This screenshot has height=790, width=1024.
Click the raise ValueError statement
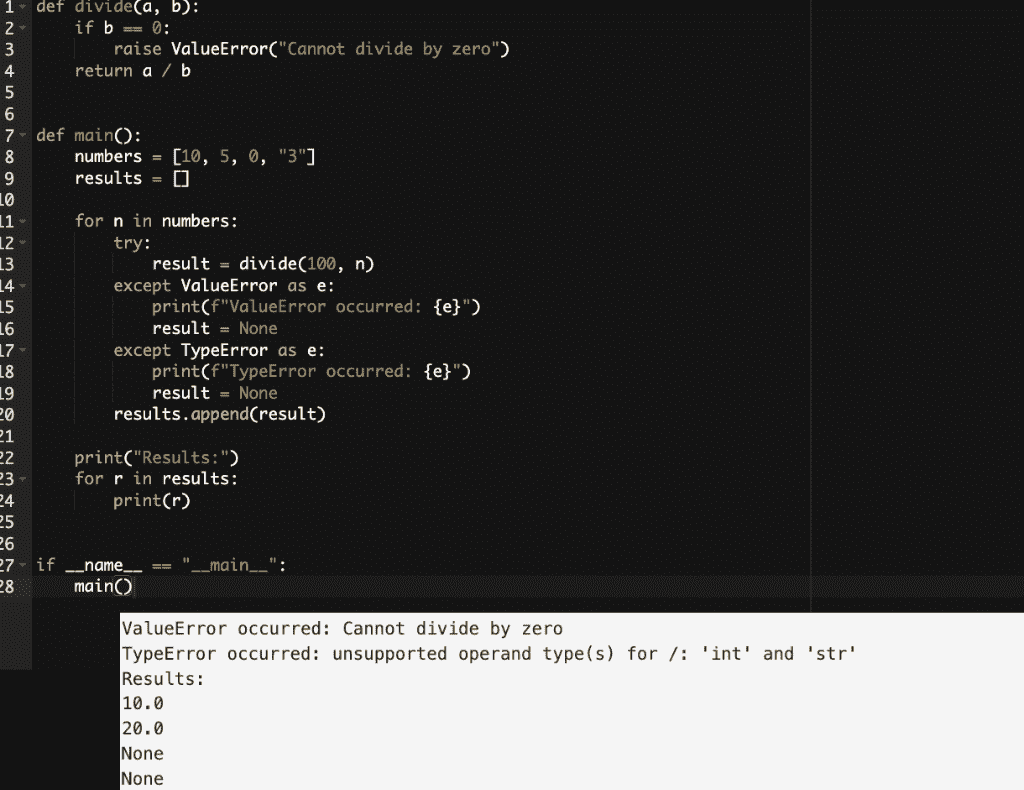(x=312, y=49)
